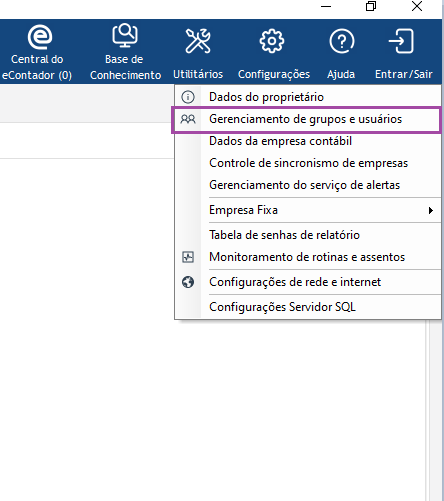444x501 pixels.
Task: Click the users icon beside Gerenciamento de grupos
Action: click(x=188, y=119)
